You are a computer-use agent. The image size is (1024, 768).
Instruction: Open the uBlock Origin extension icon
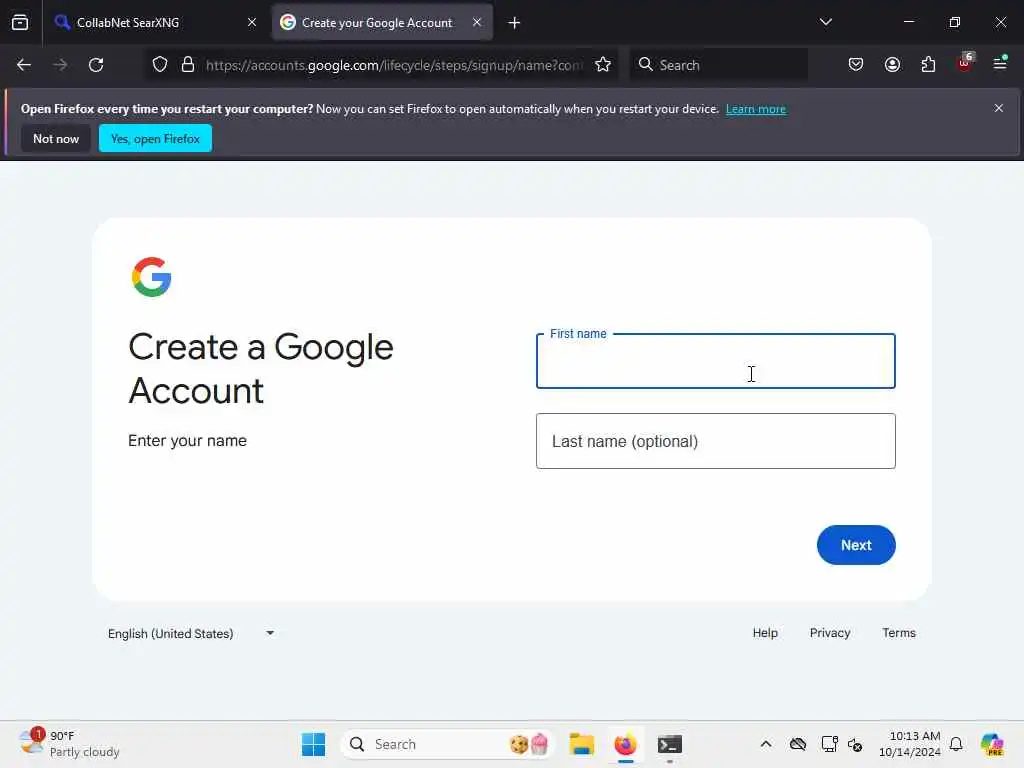point(965,63)
